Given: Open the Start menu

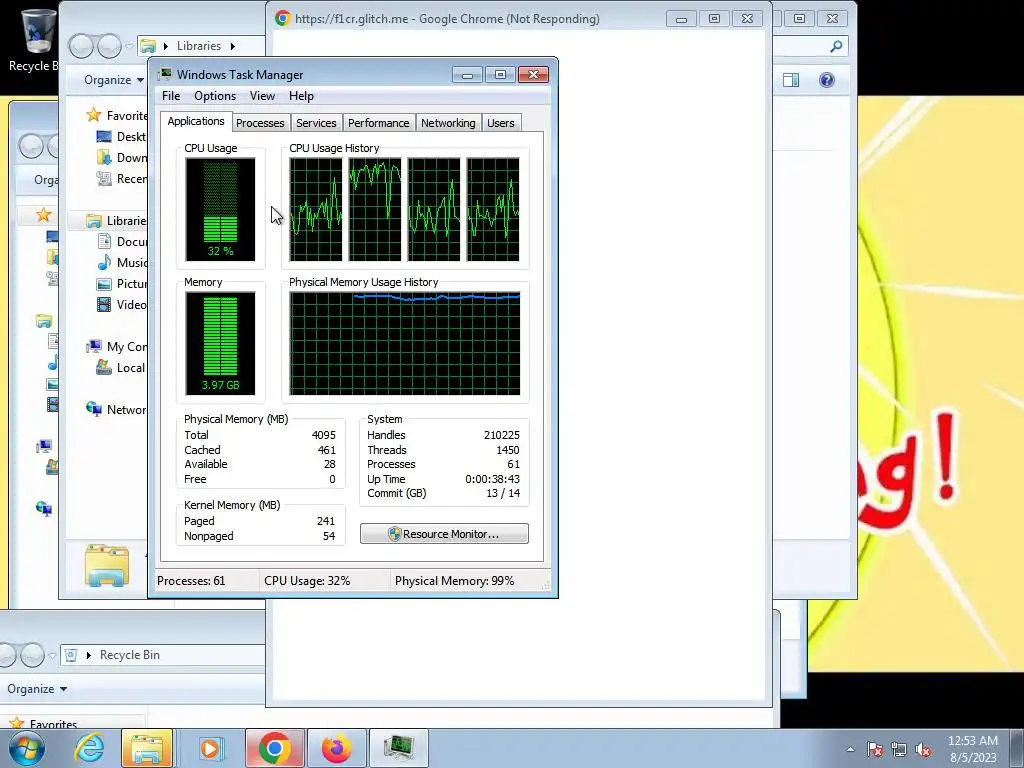Looking at the screenshot, I should [25, 748].
